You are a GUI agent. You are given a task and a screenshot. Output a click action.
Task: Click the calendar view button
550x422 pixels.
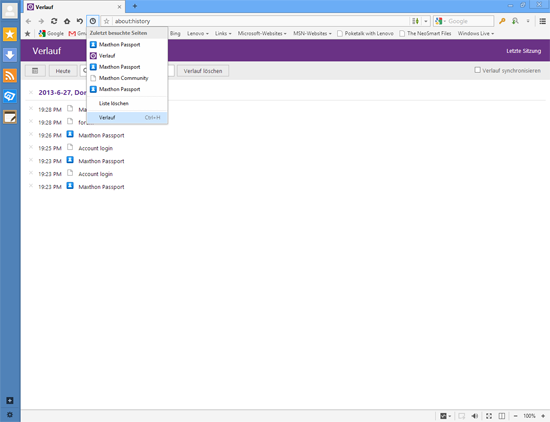35,71
